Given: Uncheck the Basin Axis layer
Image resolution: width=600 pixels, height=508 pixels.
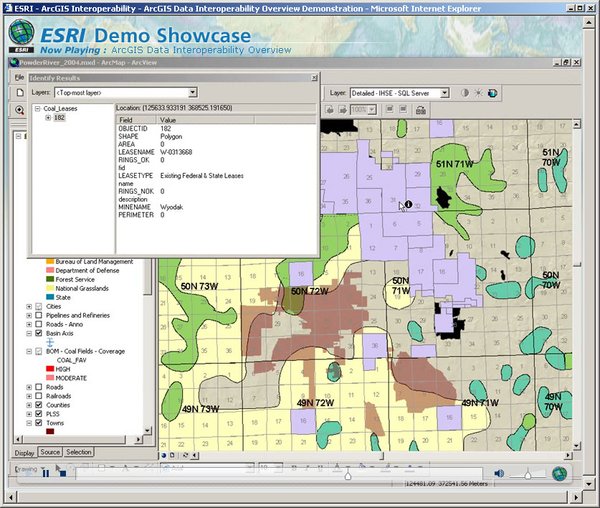Looking at the screenshot, I should tap(39, 333).
